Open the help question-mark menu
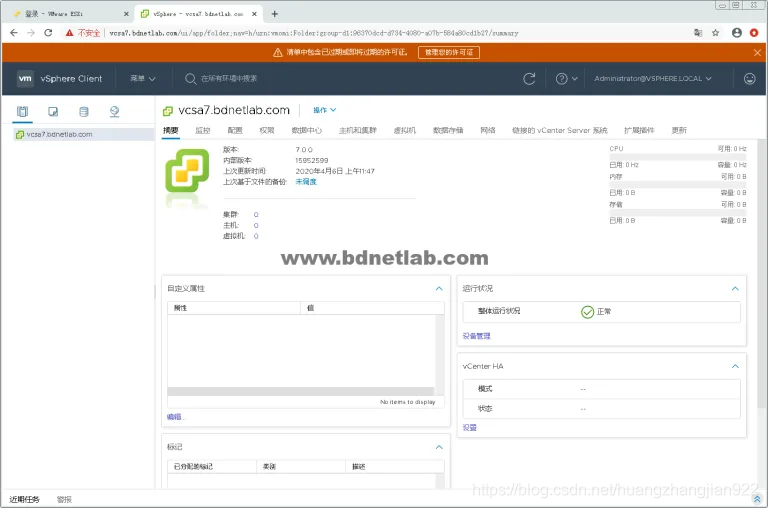The height and width of the screenshot is (508, 768). (x=566, y=78)
